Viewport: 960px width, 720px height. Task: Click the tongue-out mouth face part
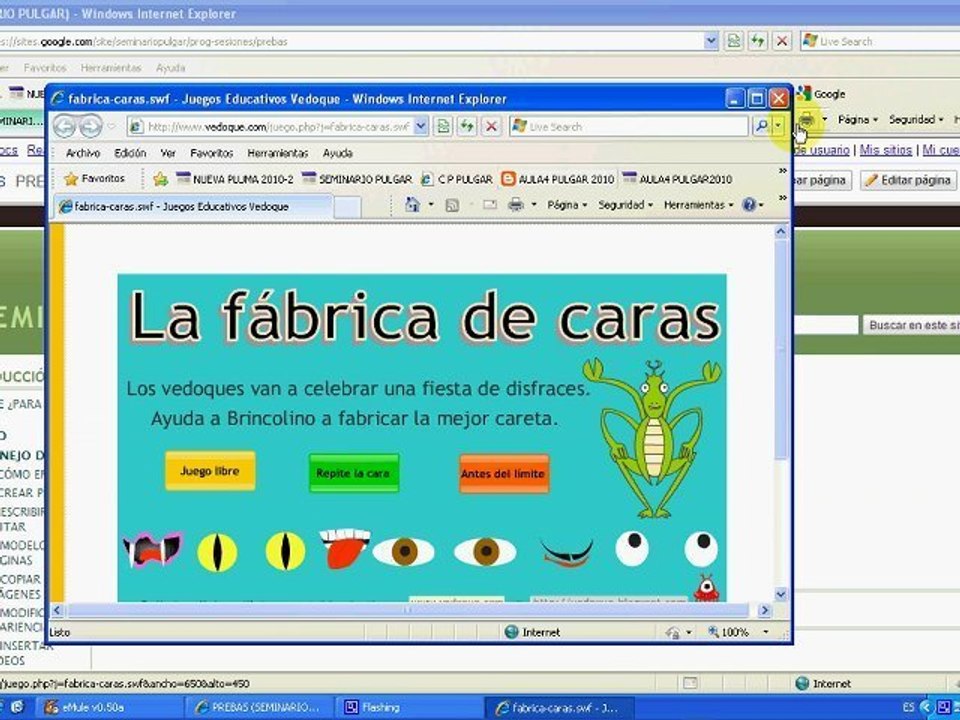pos(345,548)
